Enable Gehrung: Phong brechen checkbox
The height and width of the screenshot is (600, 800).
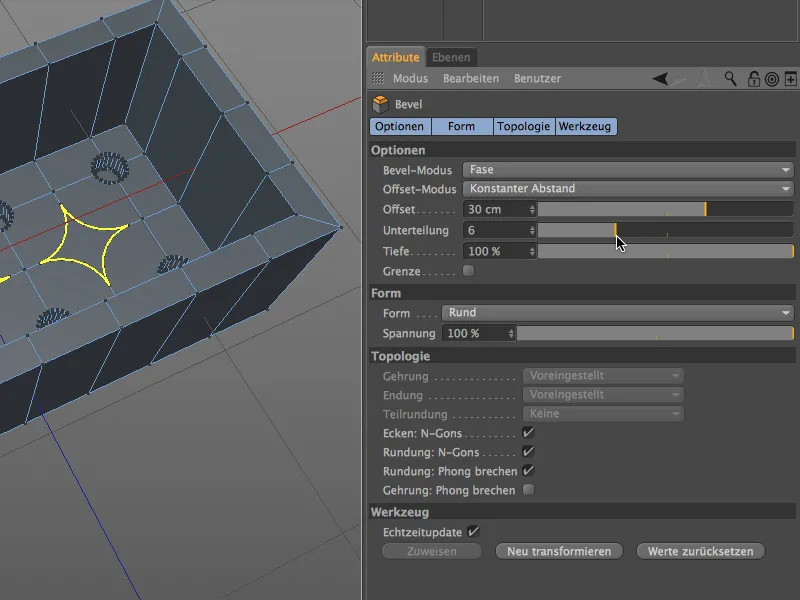[529, 490]
